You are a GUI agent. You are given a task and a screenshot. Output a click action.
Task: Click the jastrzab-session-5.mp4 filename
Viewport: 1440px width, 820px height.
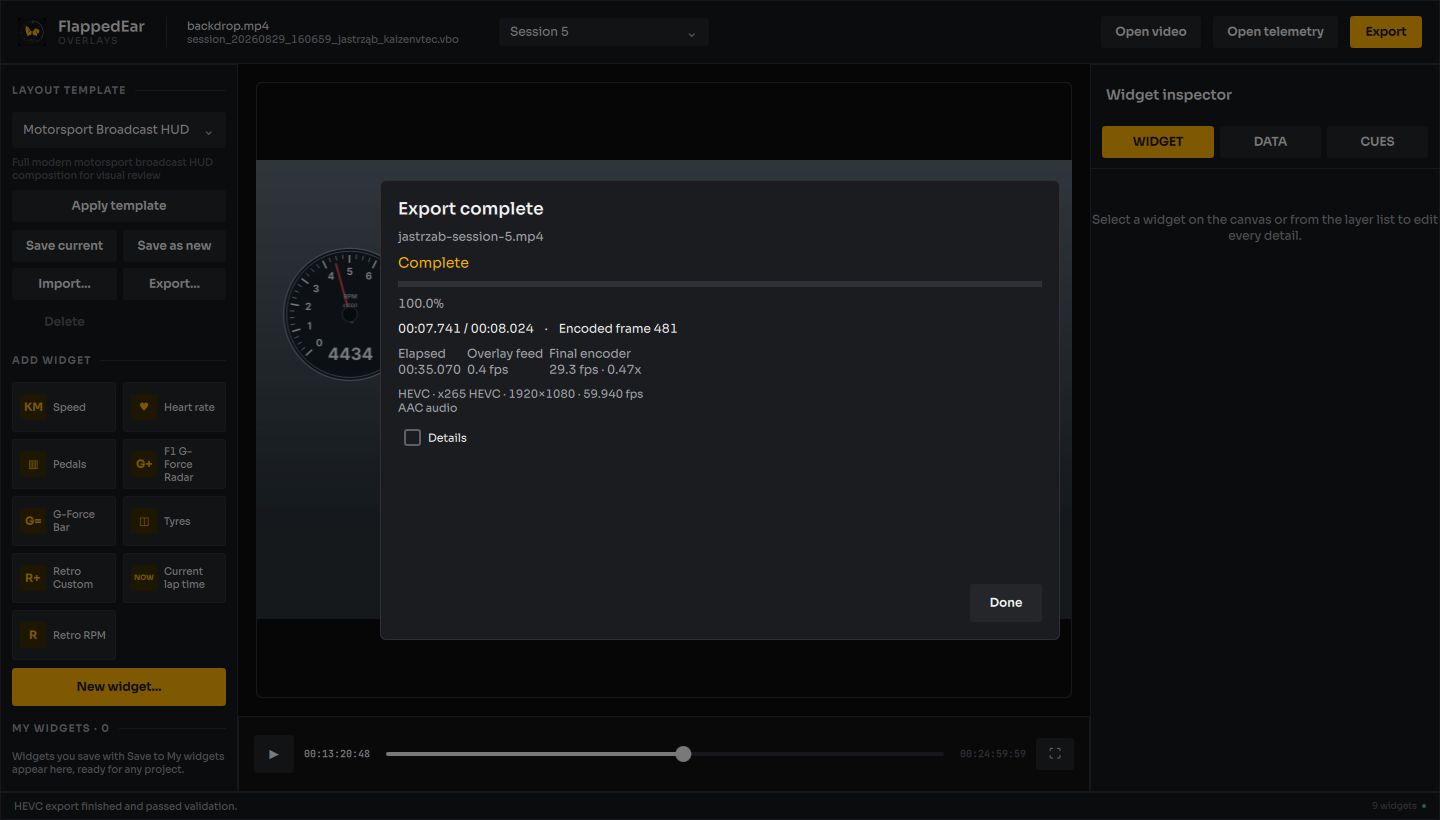click(x=471, y=237)
